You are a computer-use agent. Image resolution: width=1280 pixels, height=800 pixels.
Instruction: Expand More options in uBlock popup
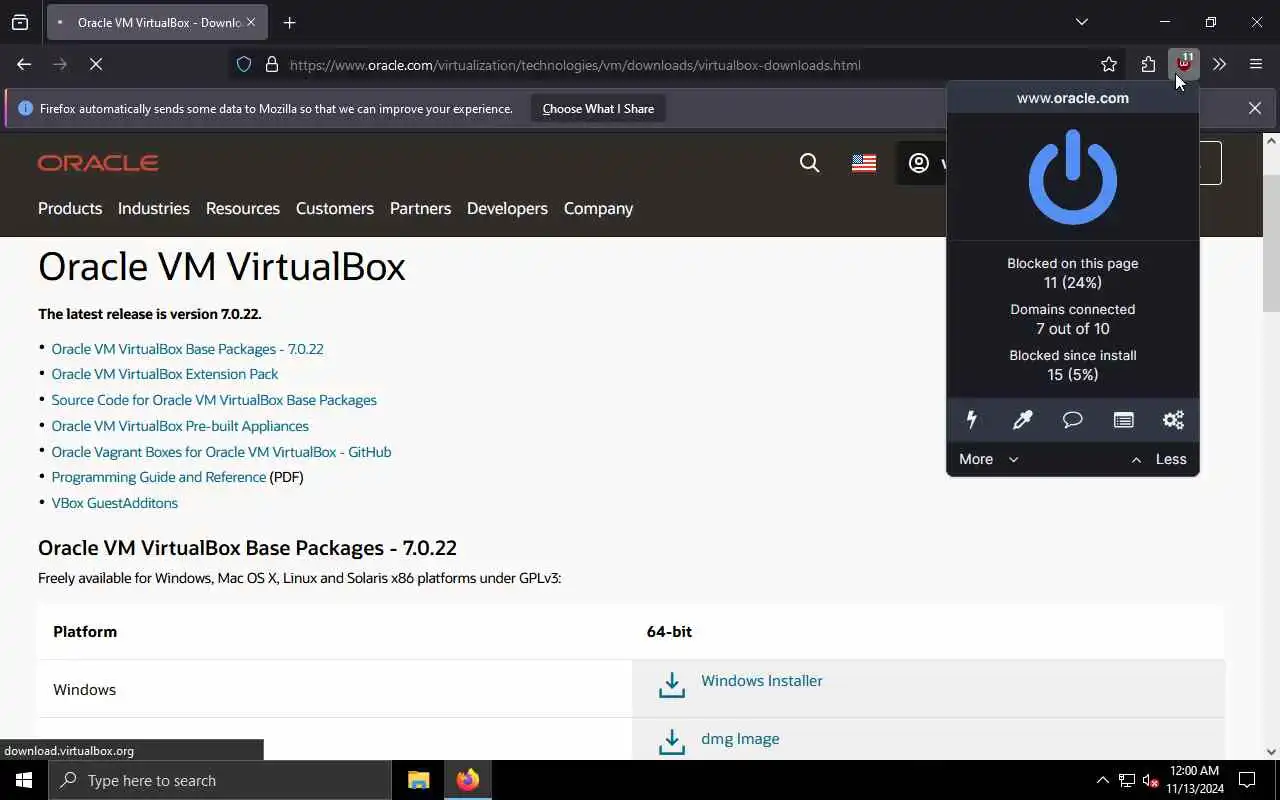[x=988, y=459]
